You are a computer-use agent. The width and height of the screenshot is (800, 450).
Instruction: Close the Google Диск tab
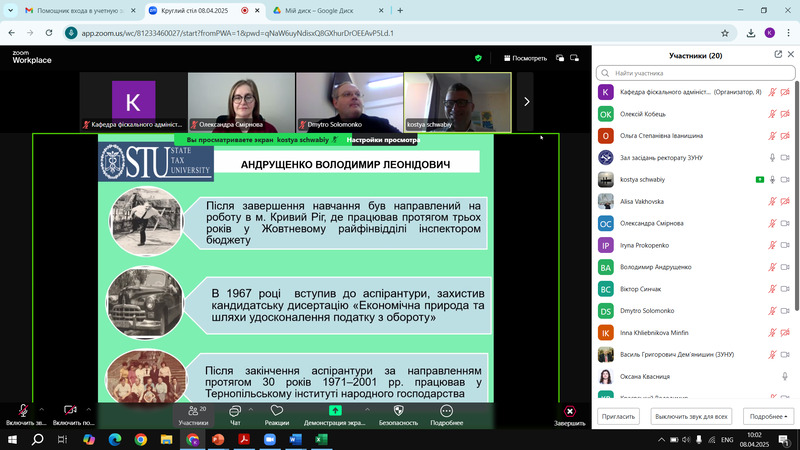tap(381, 10)
